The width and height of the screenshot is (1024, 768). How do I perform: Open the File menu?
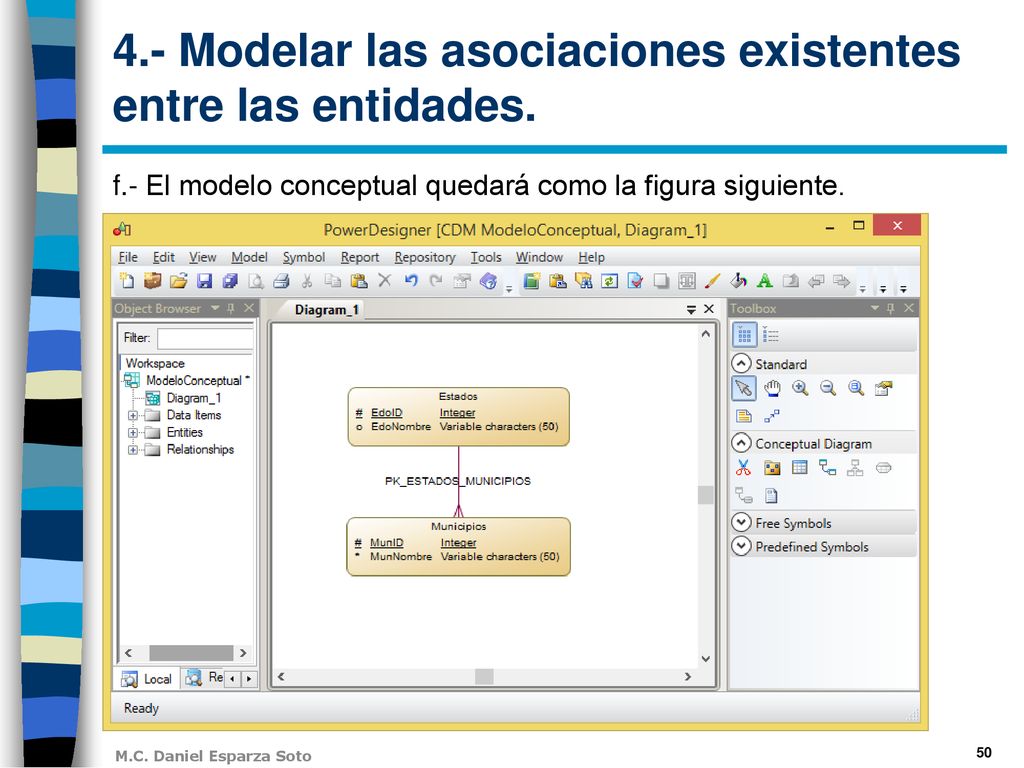128,257
